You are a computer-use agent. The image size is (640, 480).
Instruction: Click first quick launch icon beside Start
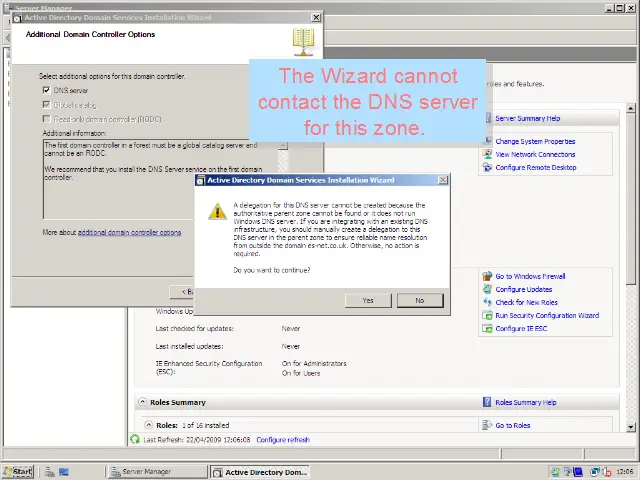[x=49, y=472]
